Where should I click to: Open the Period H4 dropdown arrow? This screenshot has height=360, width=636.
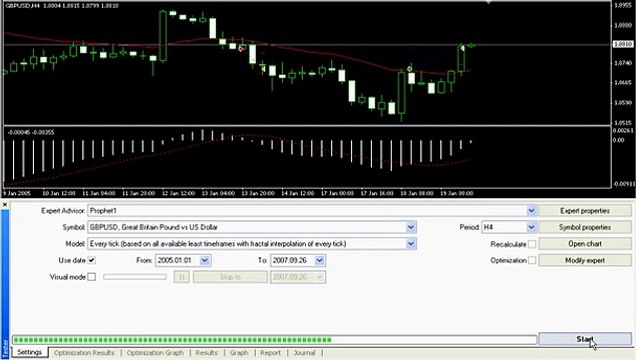pos(531,227)
